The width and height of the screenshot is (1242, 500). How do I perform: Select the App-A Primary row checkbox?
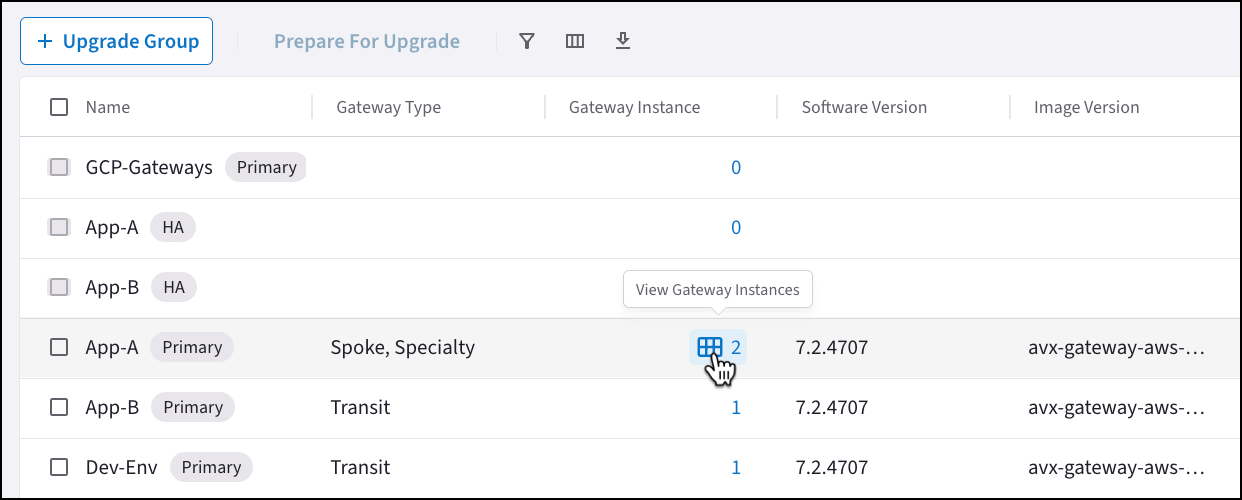click(59, 347)
